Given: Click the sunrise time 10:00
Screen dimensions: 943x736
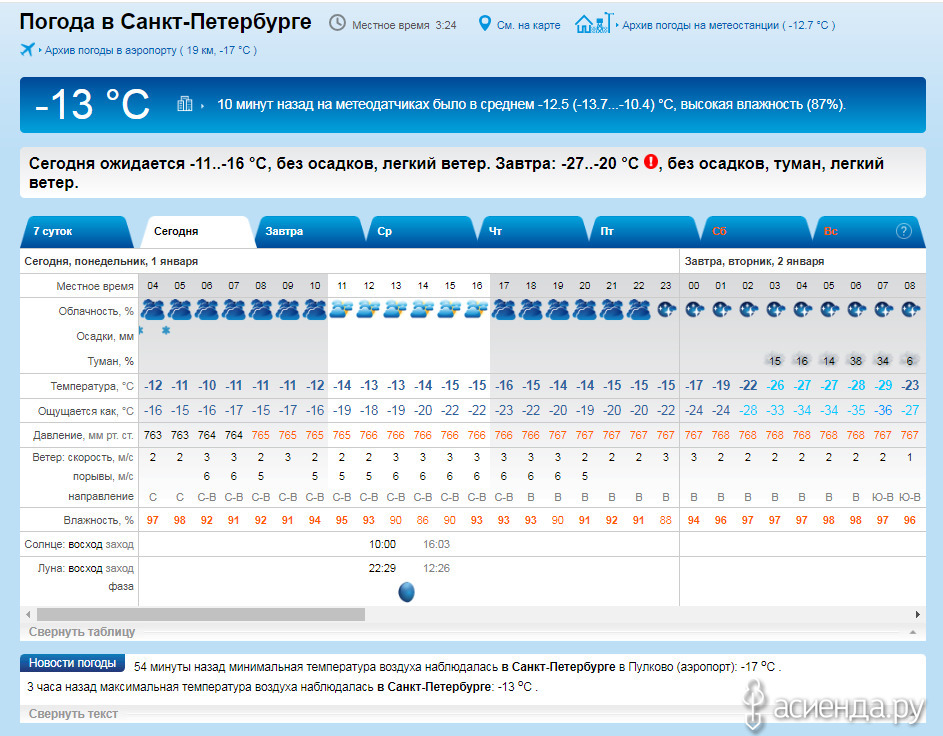Looking at the screenshot, I should [x=382, y=544].
